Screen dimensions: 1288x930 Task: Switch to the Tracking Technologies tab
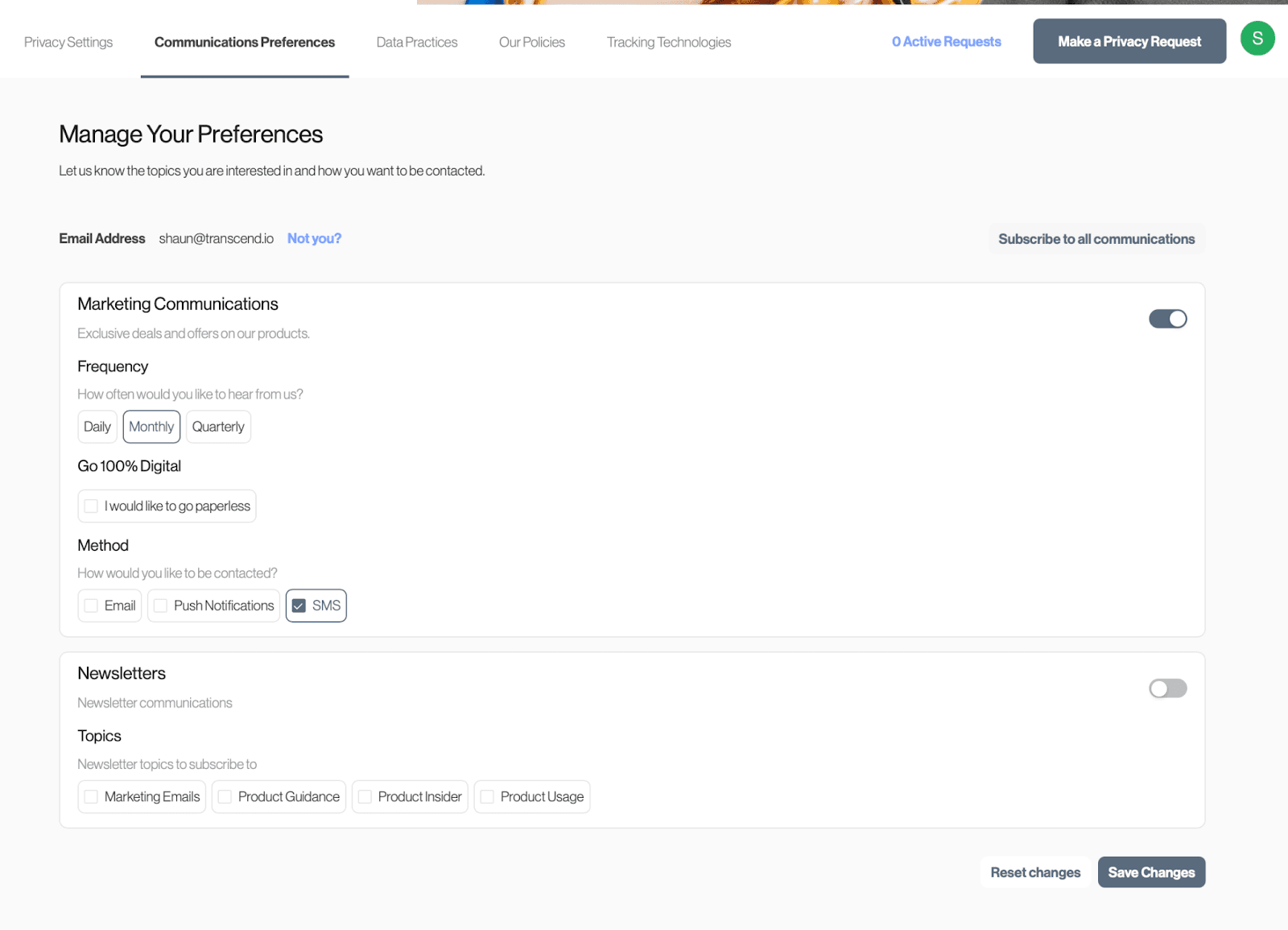668,41
